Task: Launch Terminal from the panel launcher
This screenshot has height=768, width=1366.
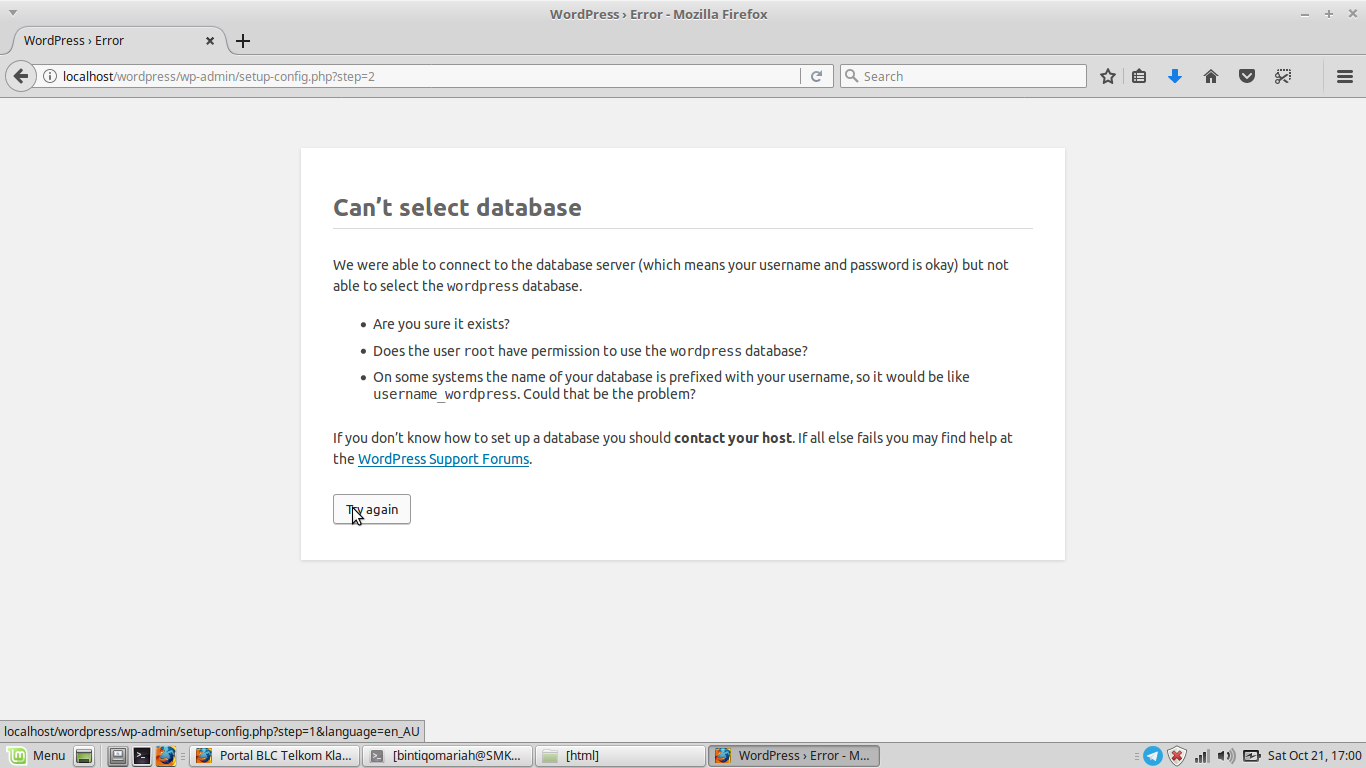Action: click(x=142, y=756)
